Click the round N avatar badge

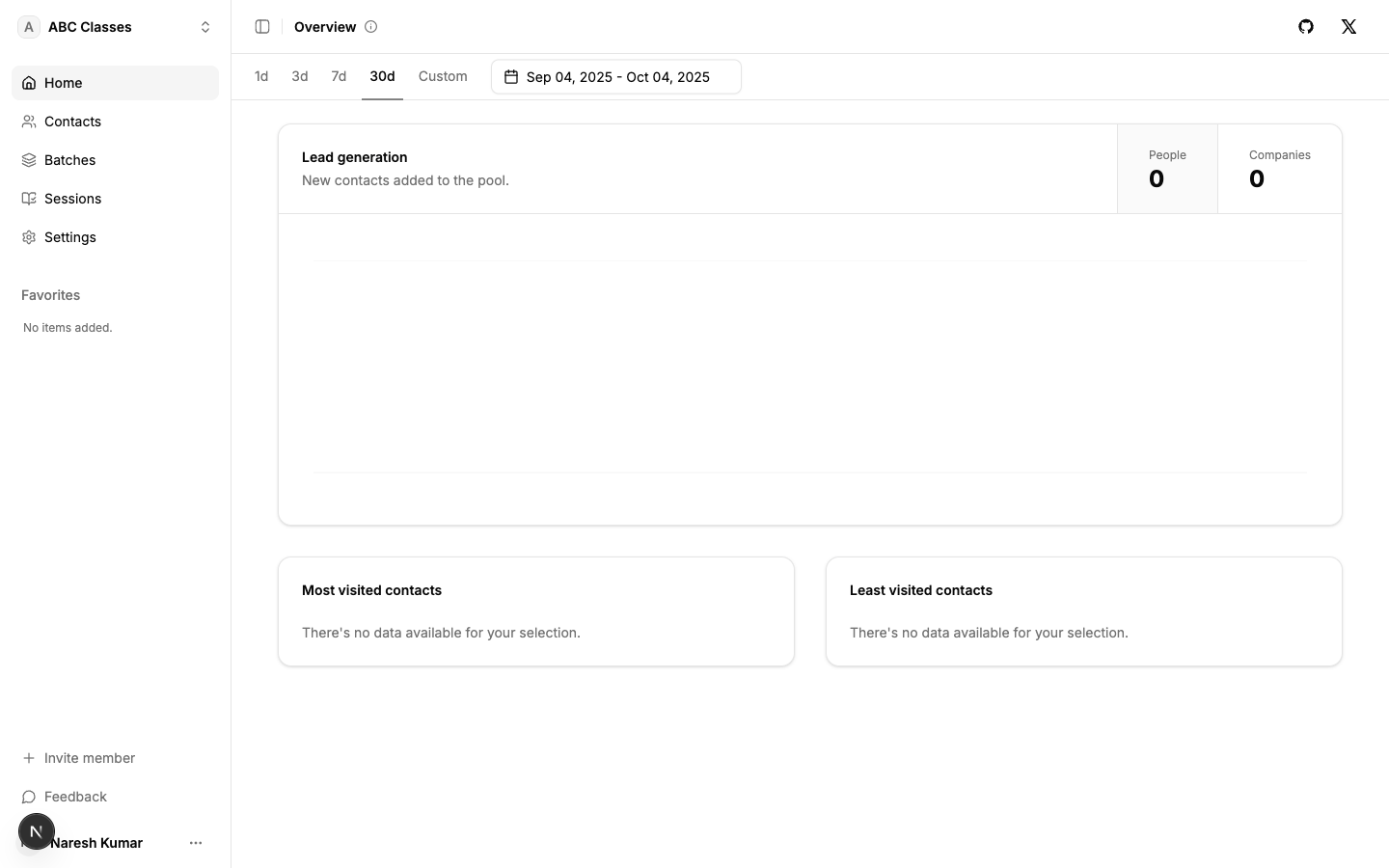click(37, 831)
